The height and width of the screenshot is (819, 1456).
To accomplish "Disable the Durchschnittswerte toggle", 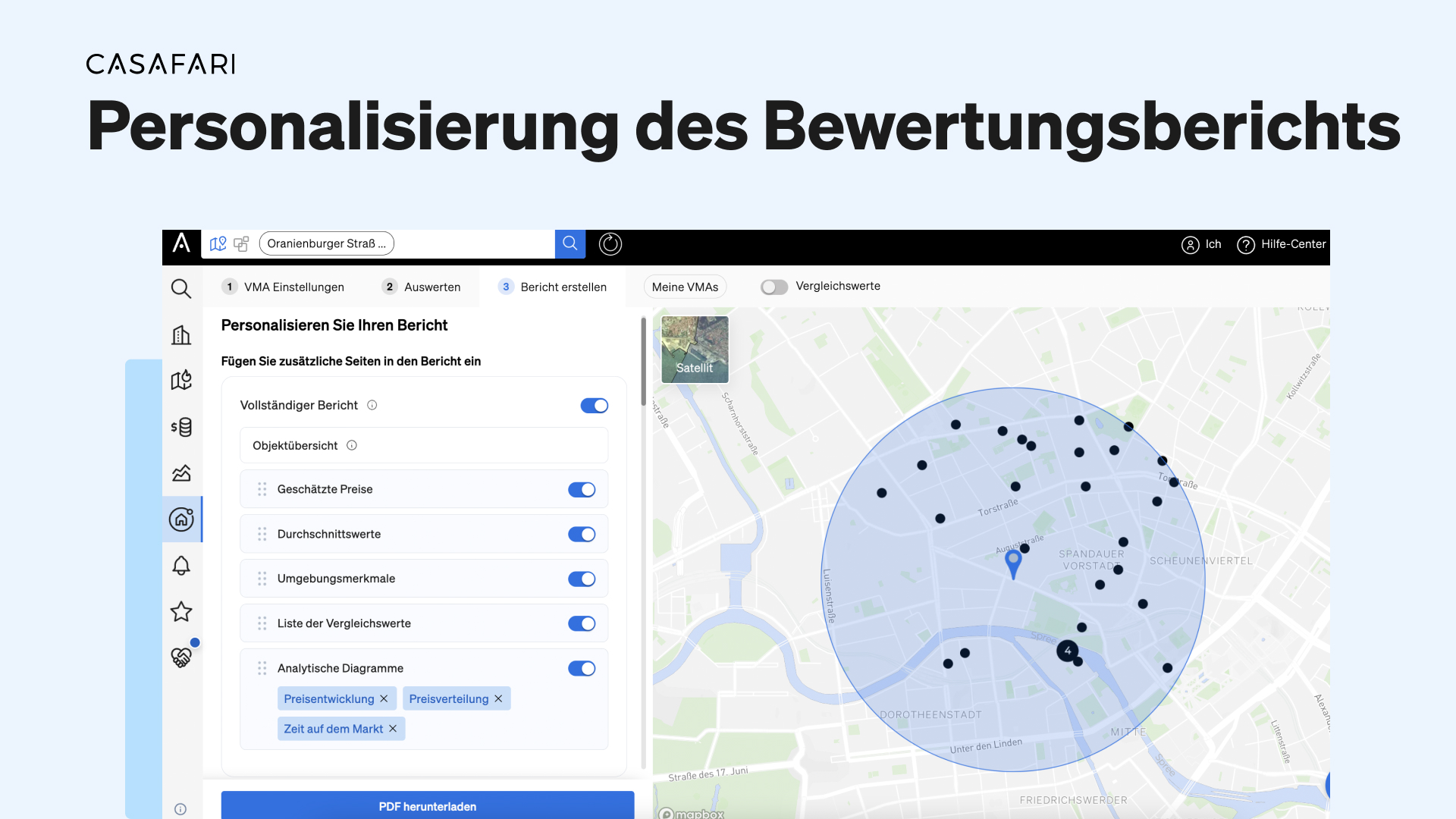I will pyautogui.click(x=582, y=535).
